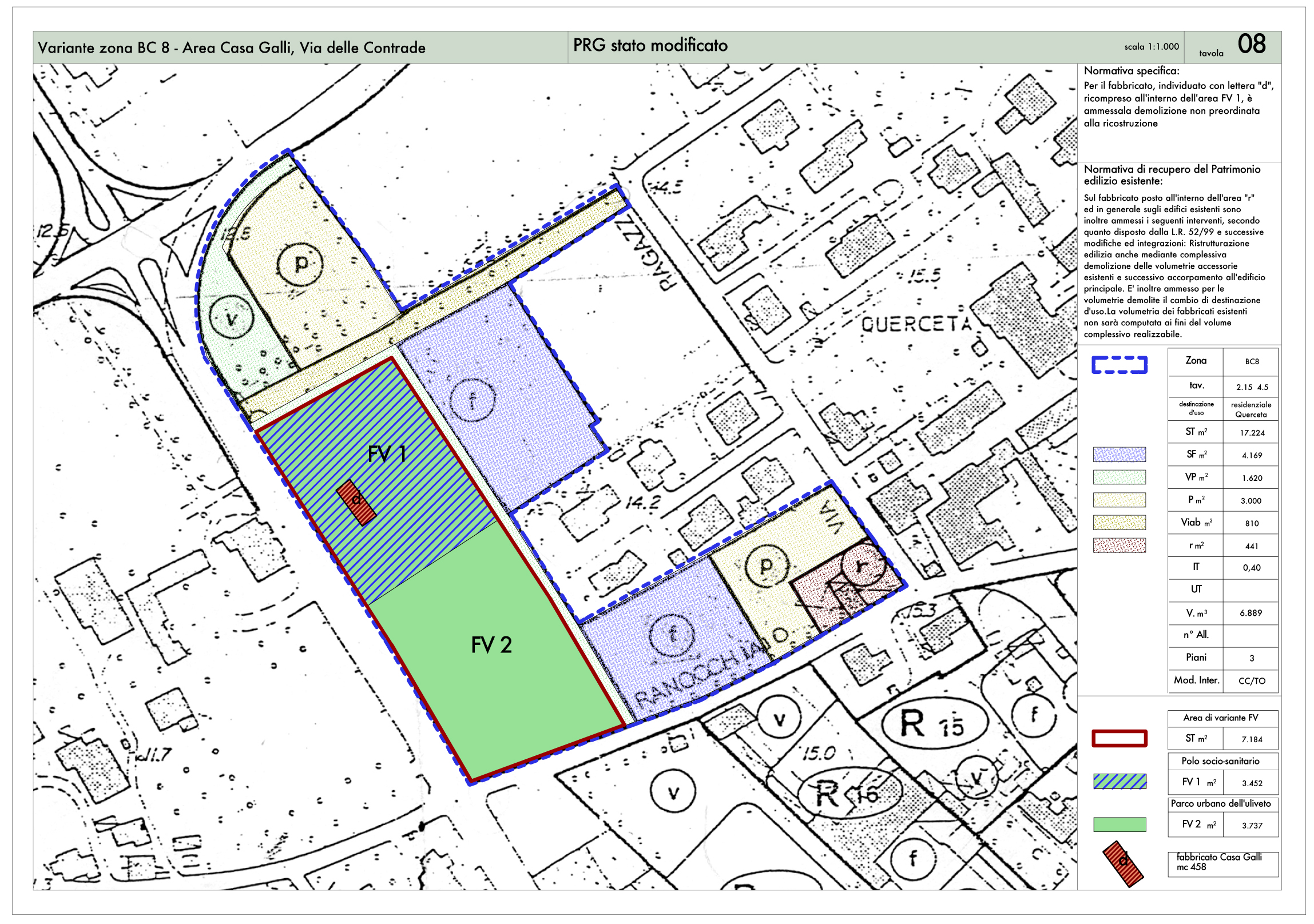
Task: Click the circled 'R 15' zone marker
Action: click(934, 724)
